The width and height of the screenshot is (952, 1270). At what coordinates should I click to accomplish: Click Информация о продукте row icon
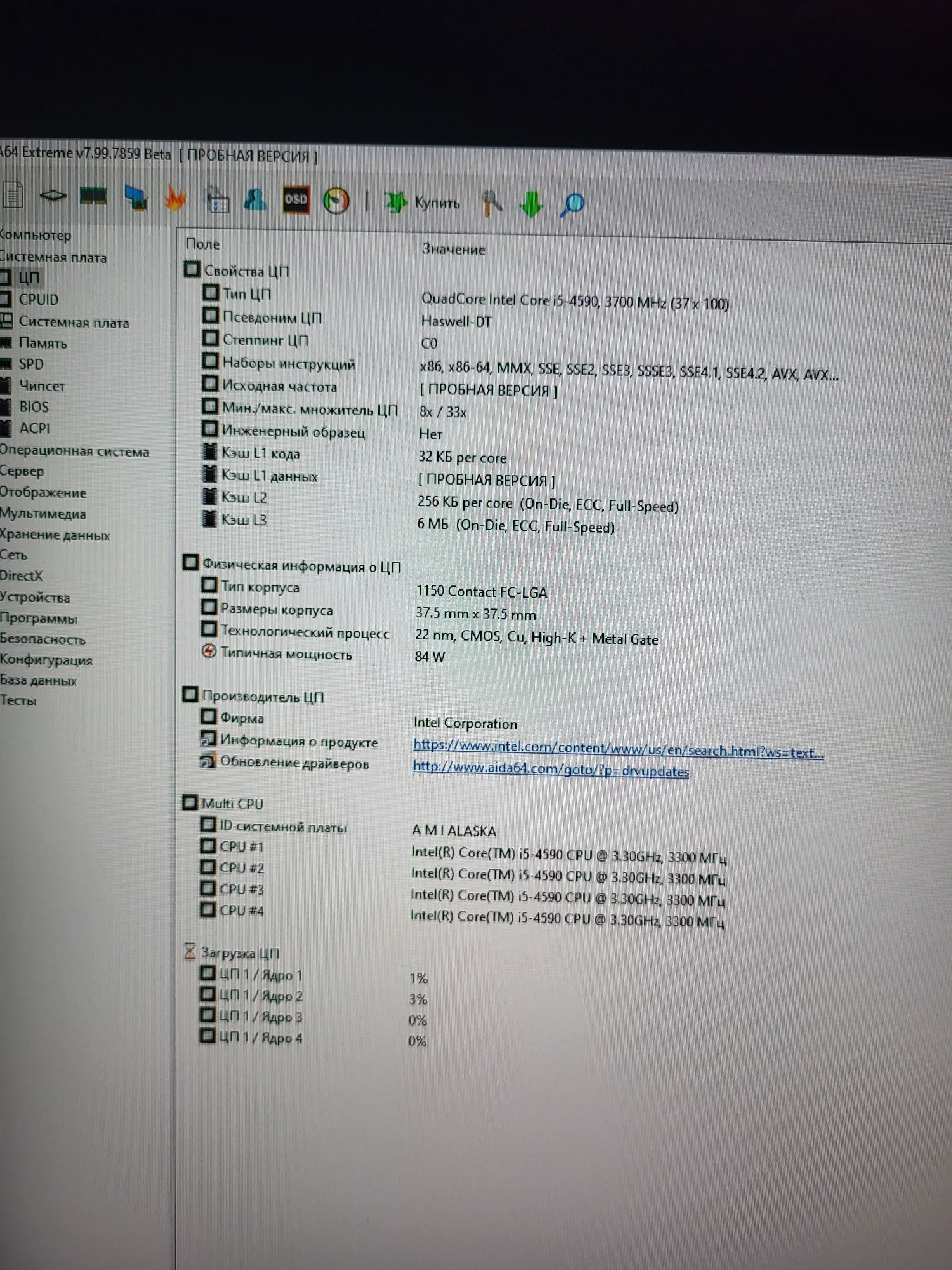[208, 739]
